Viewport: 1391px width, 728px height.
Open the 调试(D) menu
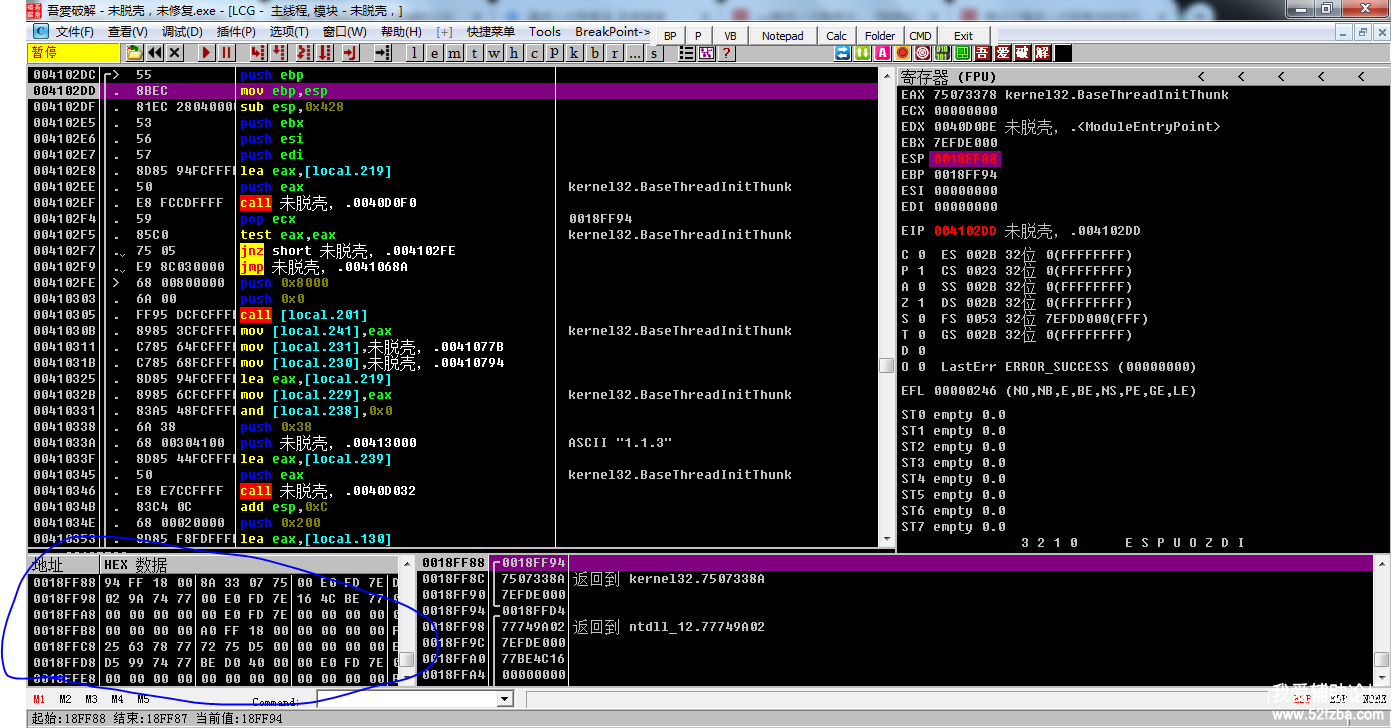(x=181, y=32)
